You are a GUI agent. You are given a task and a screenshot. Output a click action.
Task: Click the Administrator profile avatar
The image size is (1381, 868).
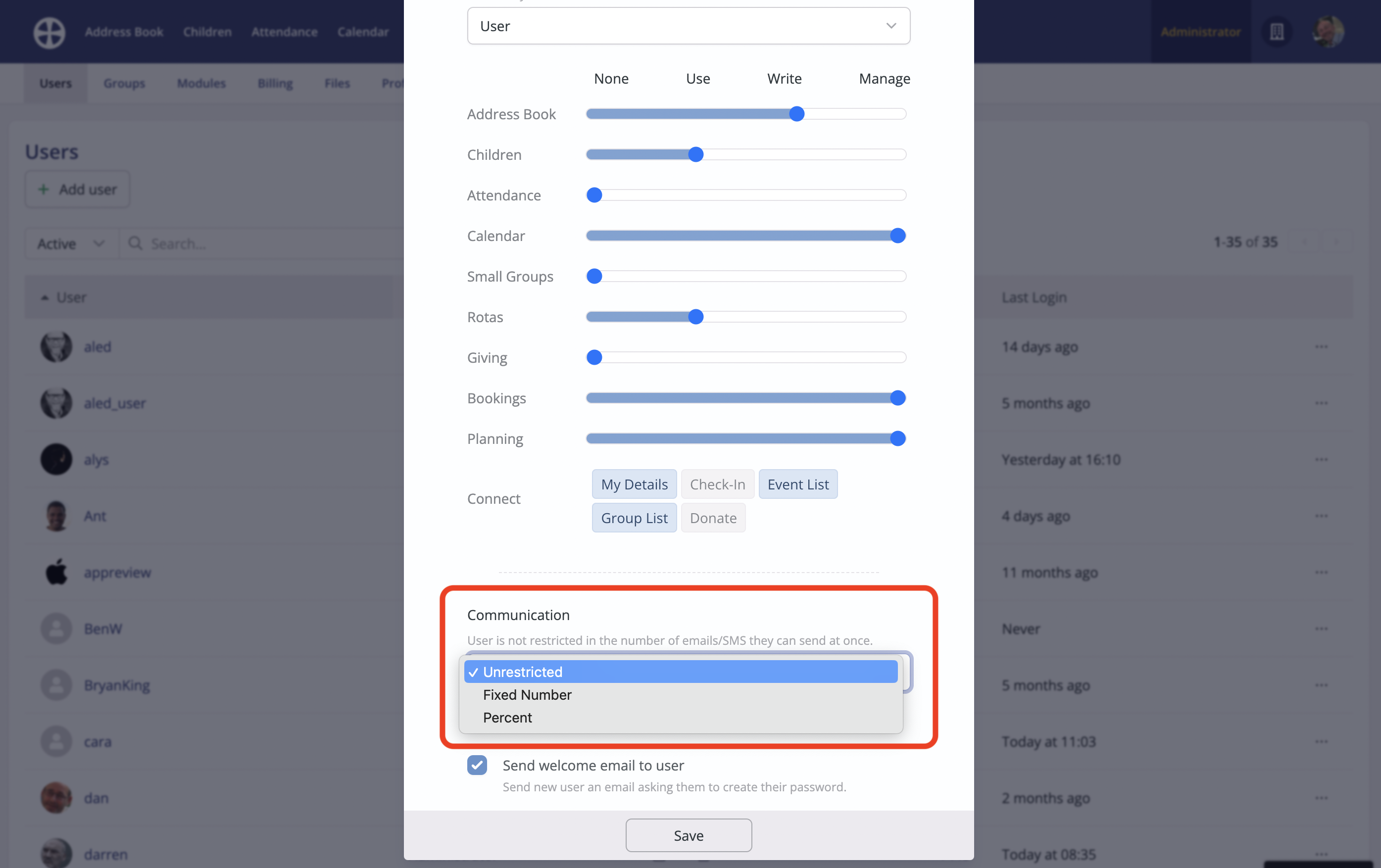1328,32
